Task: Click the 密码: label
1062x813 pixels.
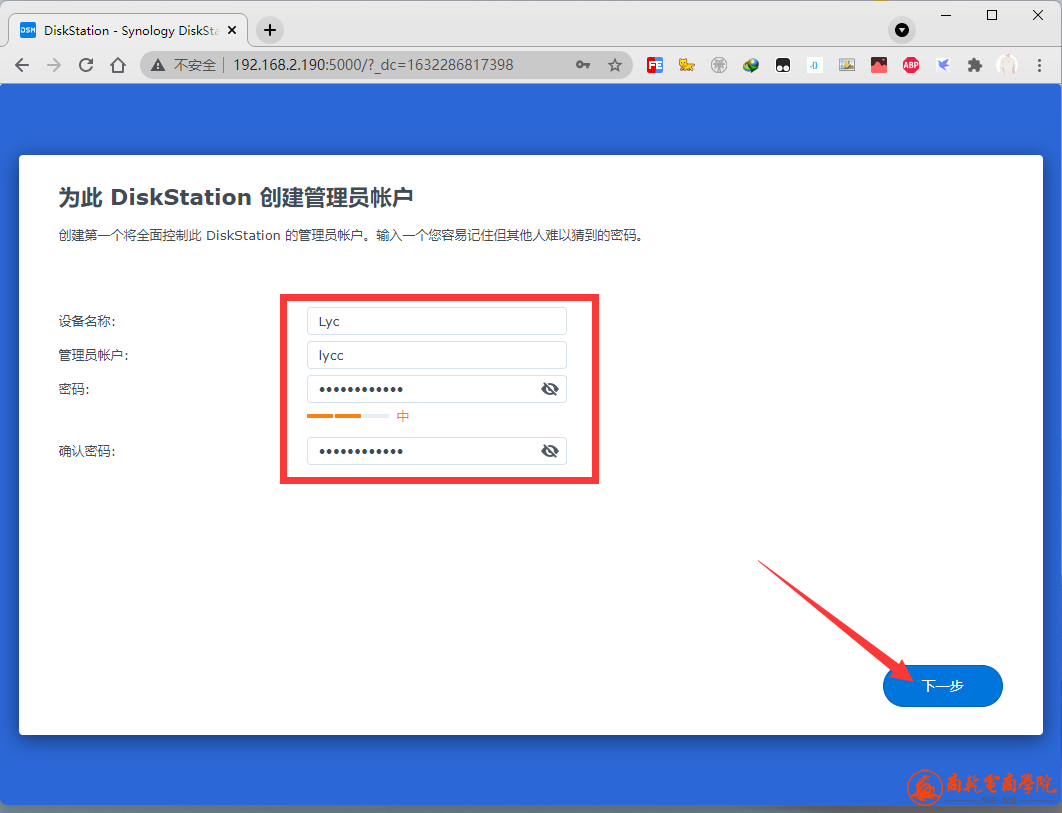Action: click(x=74, y=389)
